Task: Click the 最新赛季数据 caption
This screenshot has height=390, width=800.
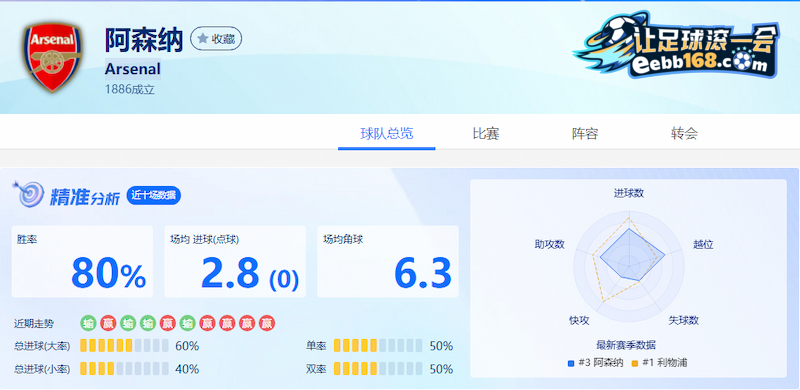Action: pyautogui.click(x=626, y=345)
